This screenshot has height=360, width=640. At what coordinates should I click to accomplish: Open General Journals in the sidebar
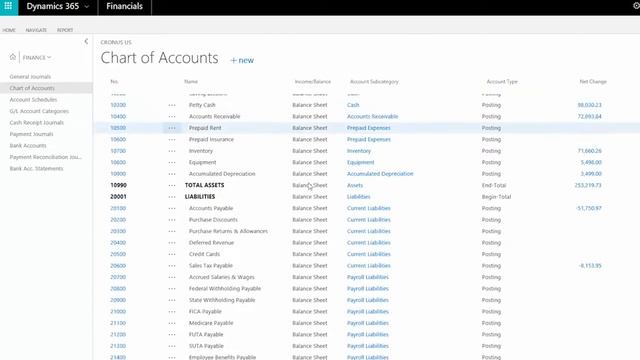[x=30, y=77]
